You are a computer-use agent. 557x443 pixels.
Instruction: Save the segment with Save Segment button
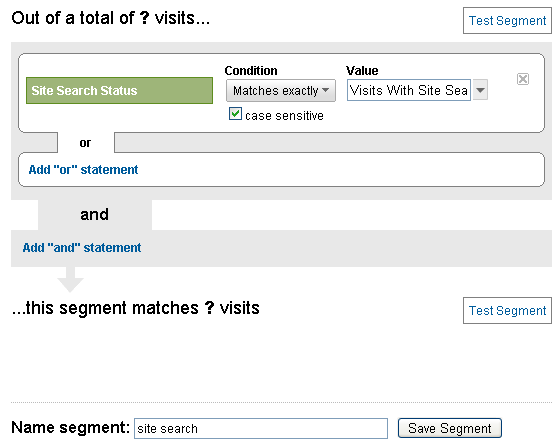tap(450, 428)
